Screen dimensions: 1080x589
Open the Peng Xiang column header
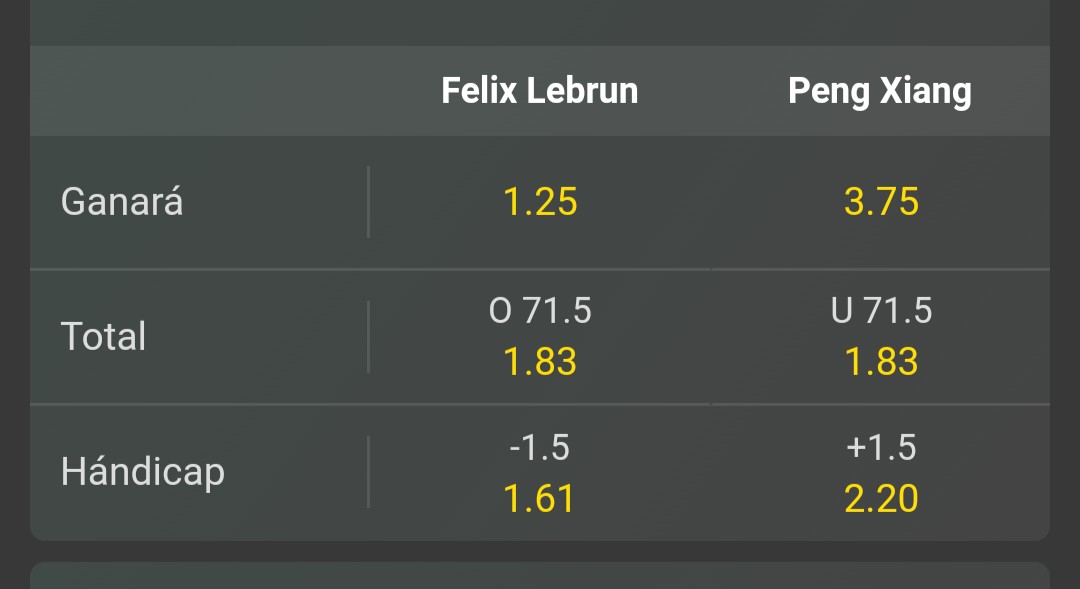[880, 92]
